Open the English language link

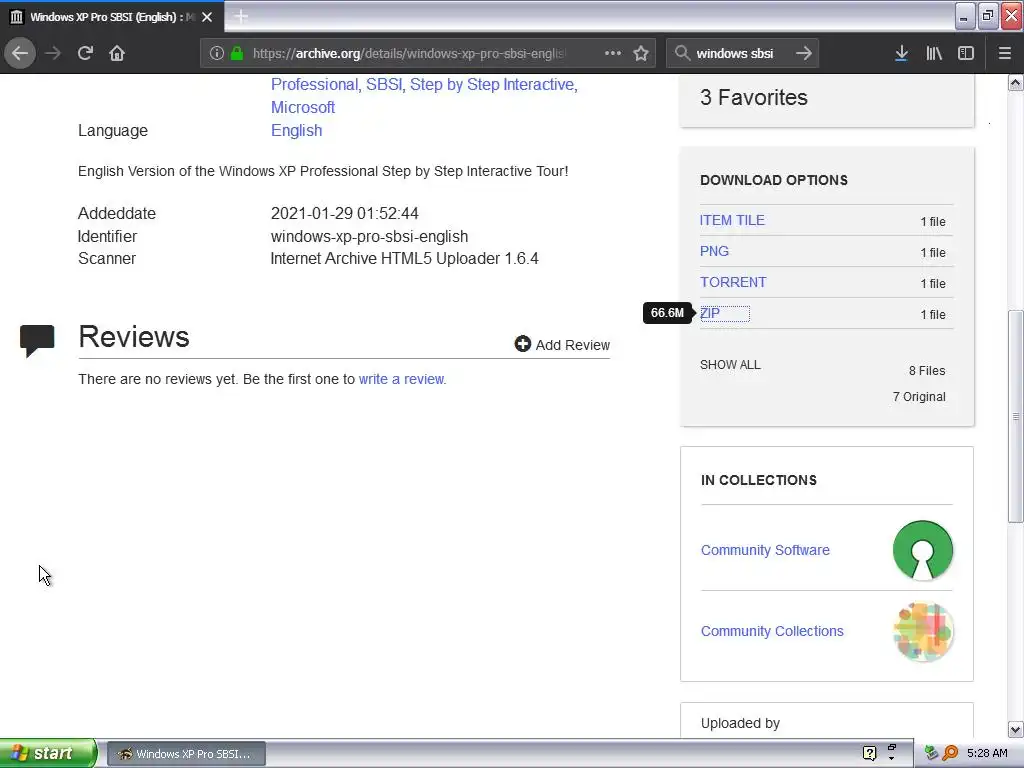[x=296, y=130]
